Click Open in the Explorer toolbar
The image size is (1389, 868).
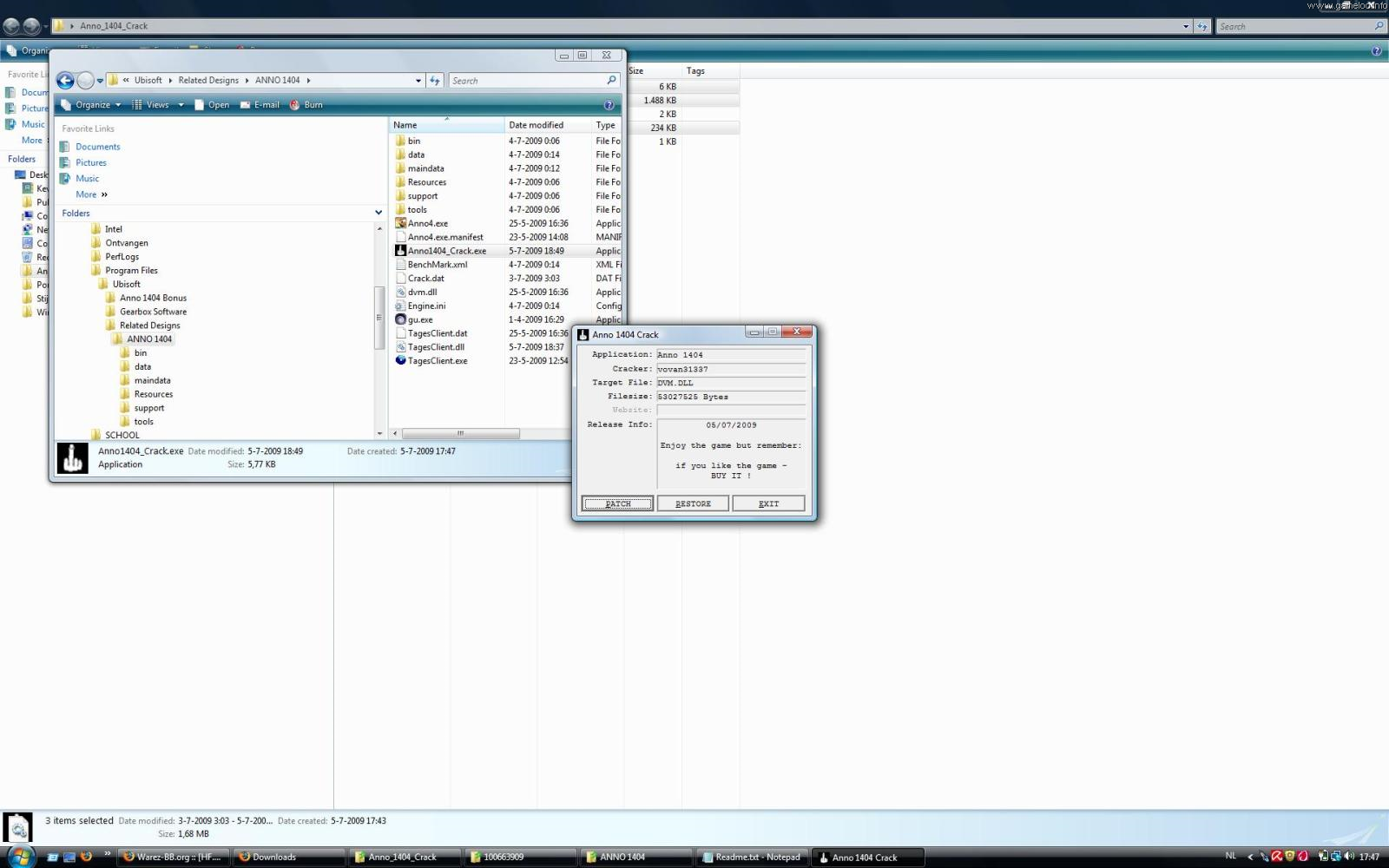[212, 105]
